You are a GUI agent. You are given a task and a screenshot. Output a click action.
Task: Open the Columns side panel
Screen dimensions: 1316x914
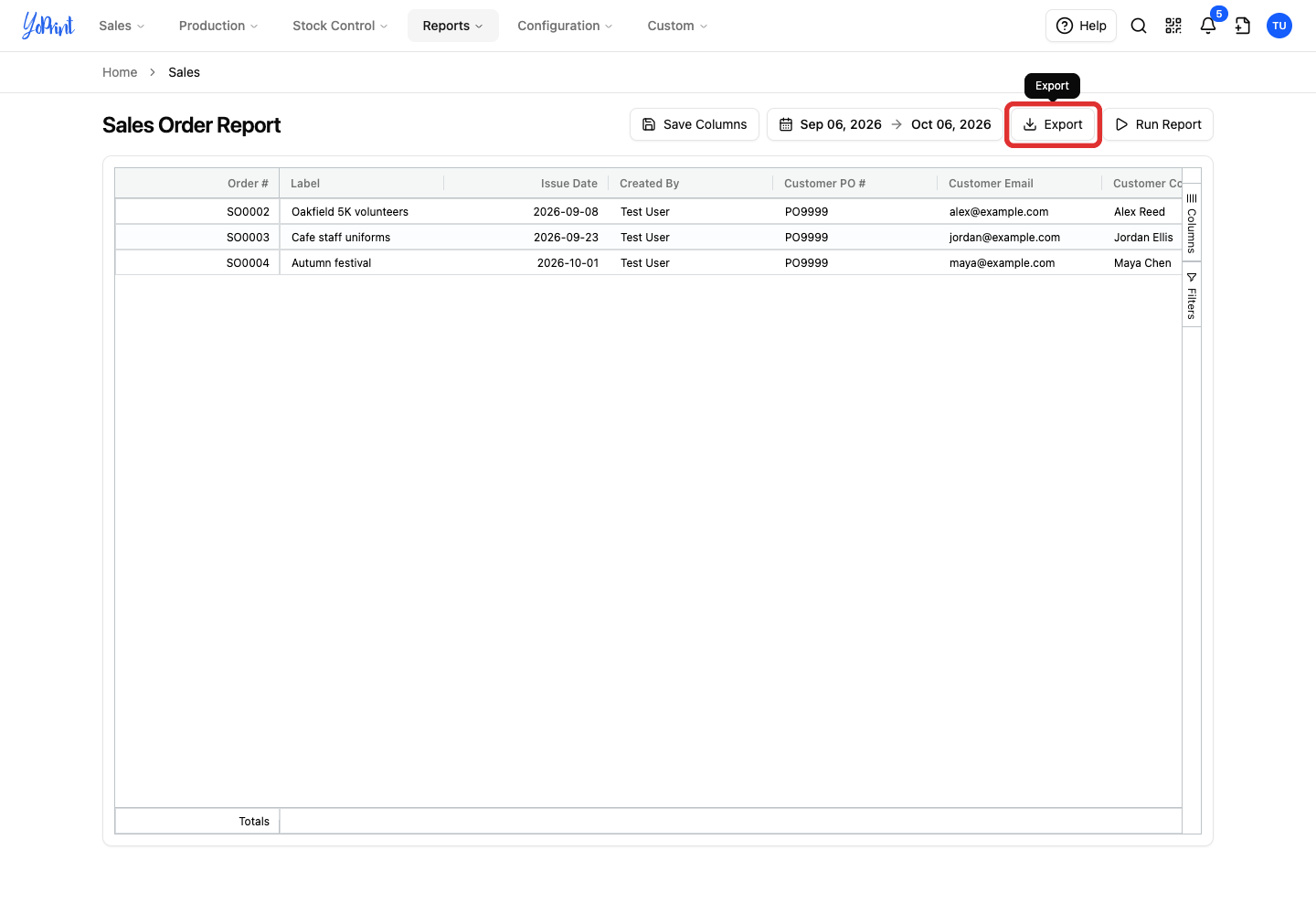(1192, 223)
